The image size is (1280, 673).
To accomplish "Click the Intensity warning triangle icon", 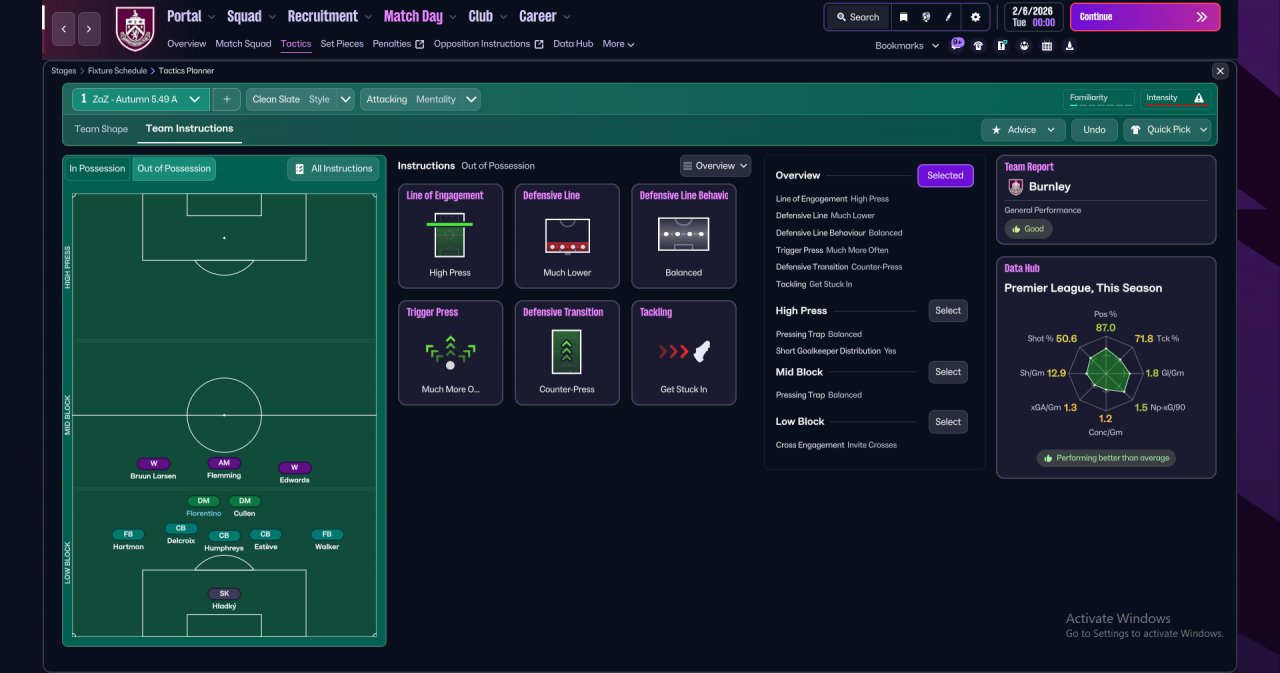I will point(1198,98).
